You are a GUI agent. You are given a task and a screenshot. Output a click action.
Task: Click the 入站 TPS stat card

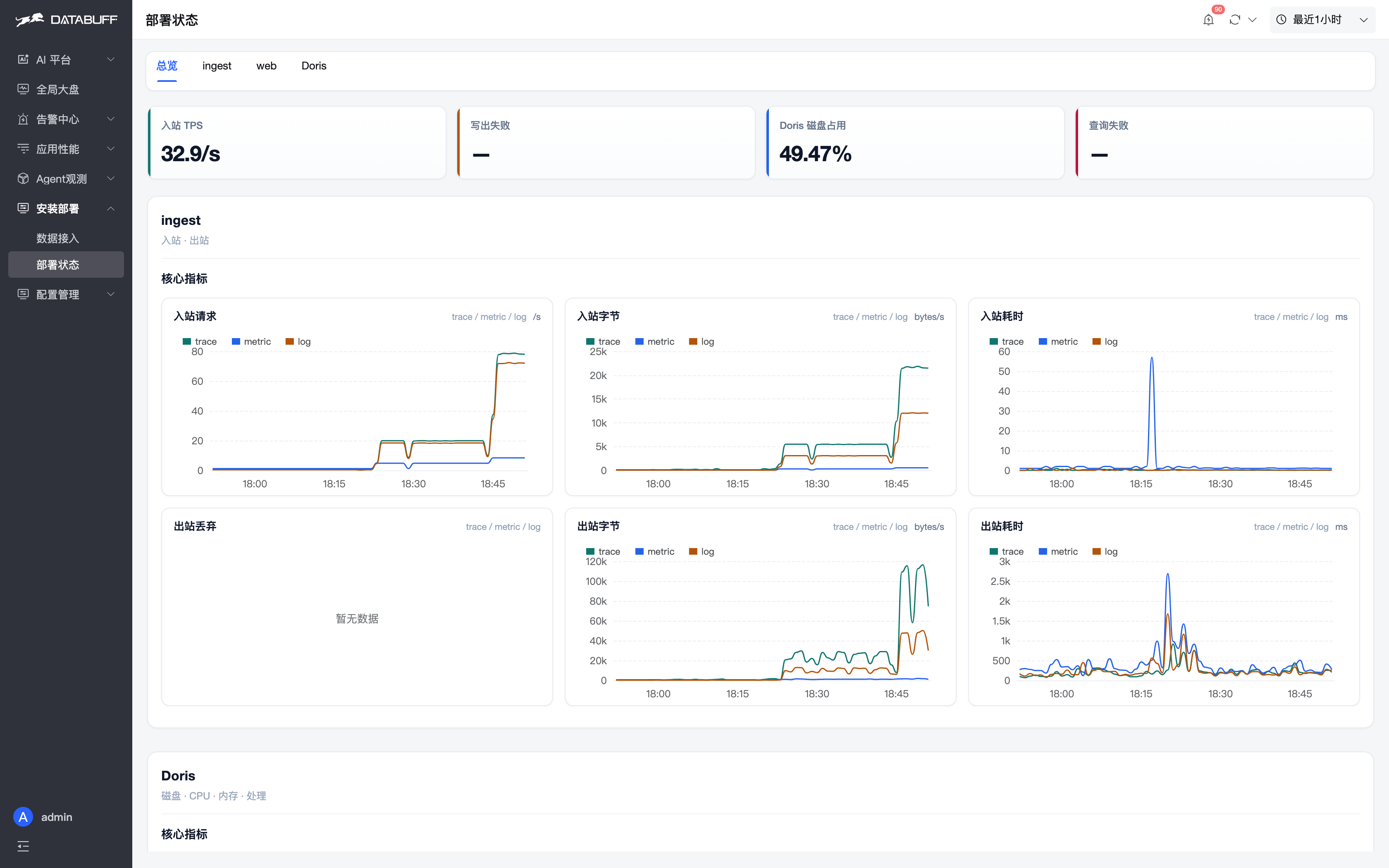click(297, 142)
